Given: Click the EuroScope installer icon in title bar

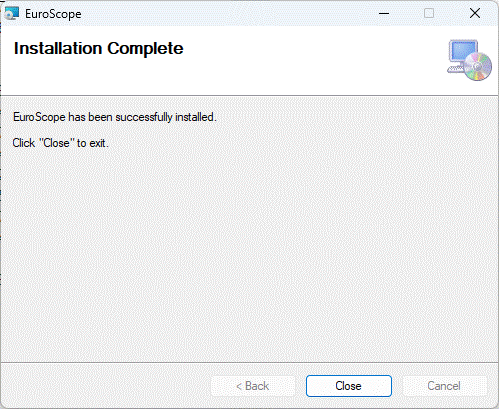Looking at the screenshot, I should [x=12, y=13].
